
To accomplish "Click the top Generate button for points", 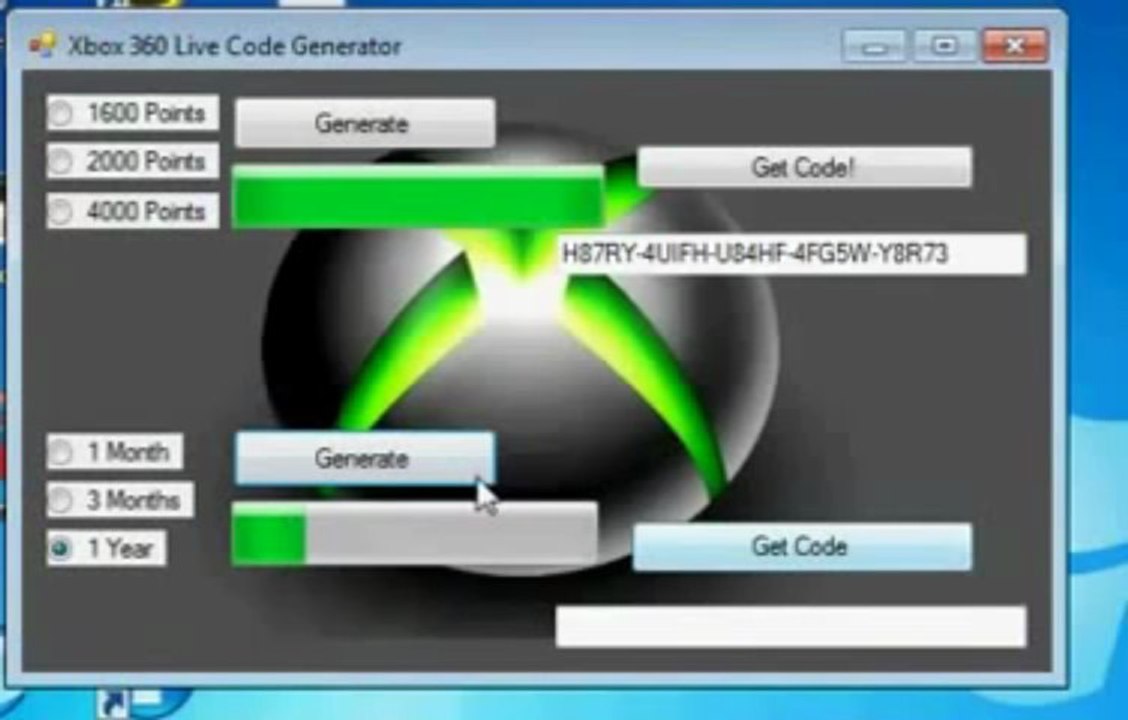I will click(365, 123).
